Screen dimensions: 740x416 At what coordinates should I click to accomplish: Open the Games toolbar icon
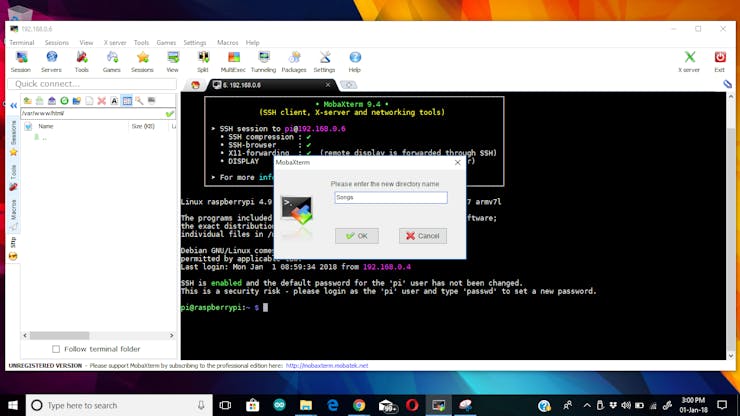click(112, 62)
